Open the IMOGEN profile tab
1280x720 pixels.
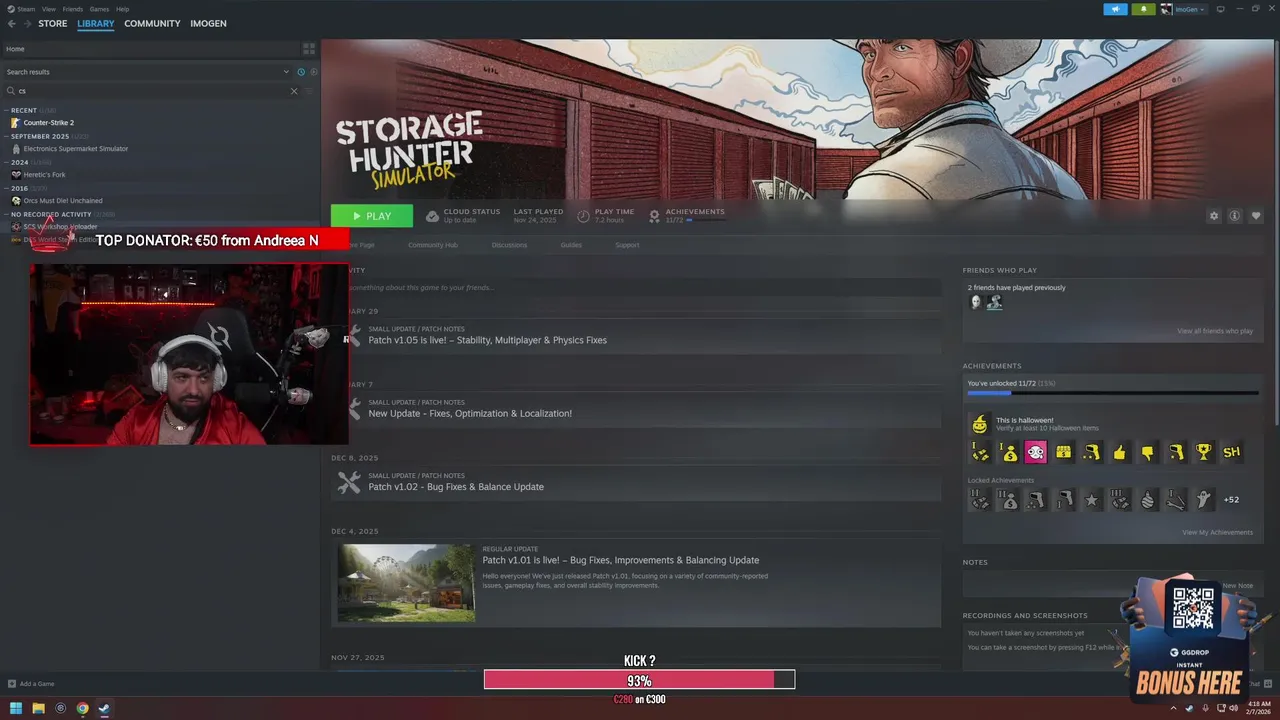[208, 23]
